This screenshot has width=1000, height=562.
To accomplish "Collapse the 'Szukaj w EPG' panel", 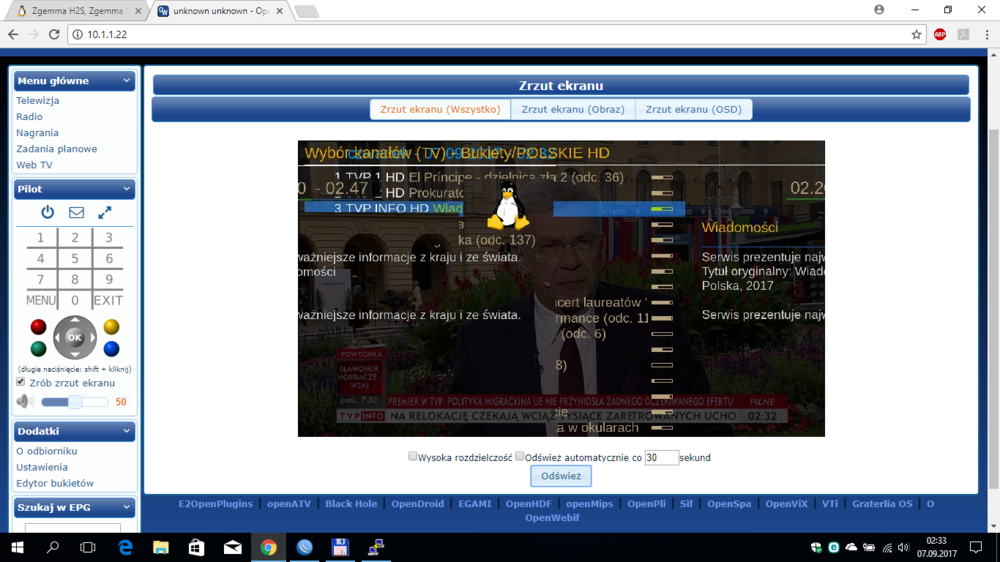I will [x=126, y=507].
